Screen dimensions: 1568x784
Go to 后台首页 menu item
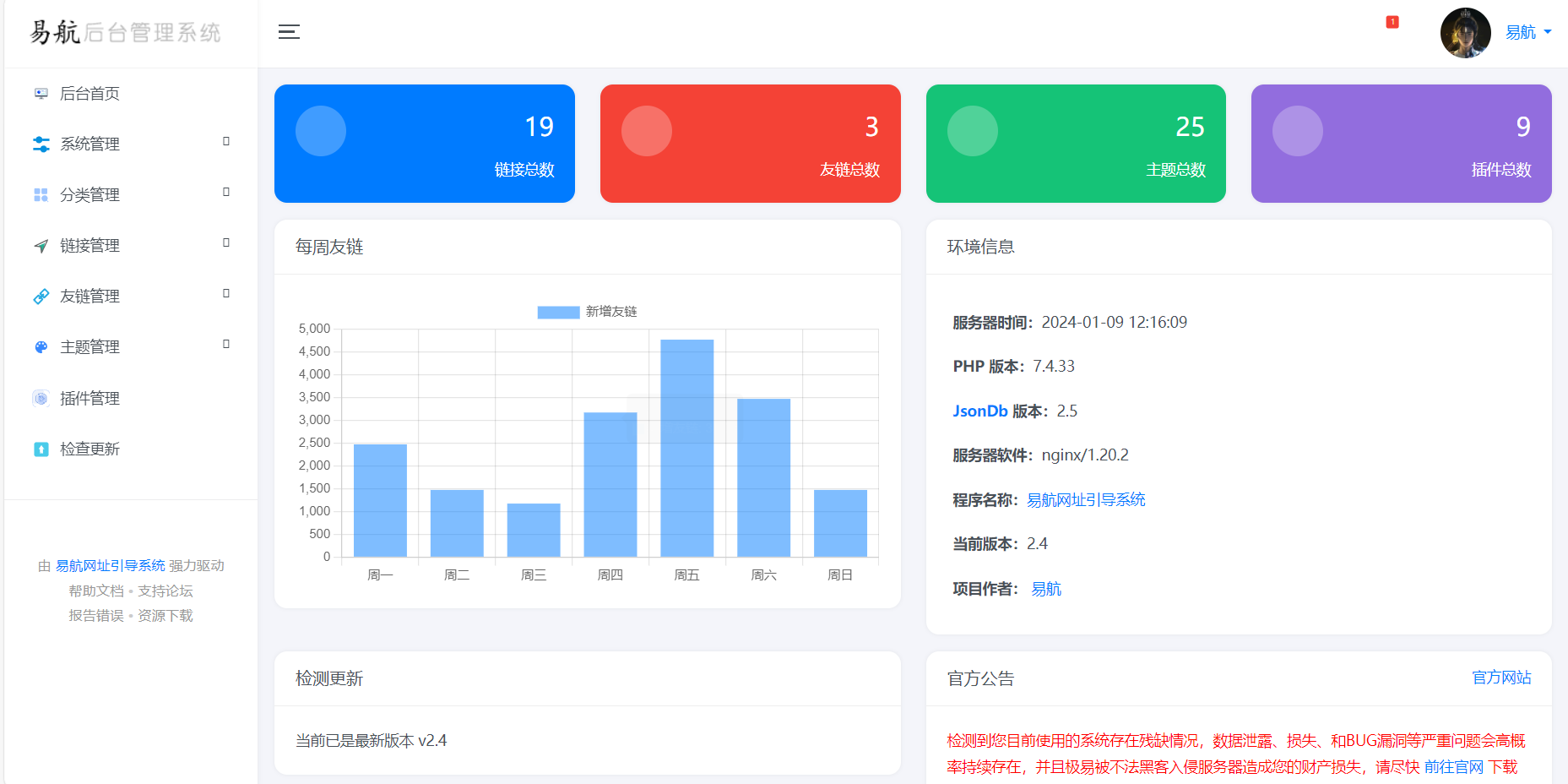[90, 94]
